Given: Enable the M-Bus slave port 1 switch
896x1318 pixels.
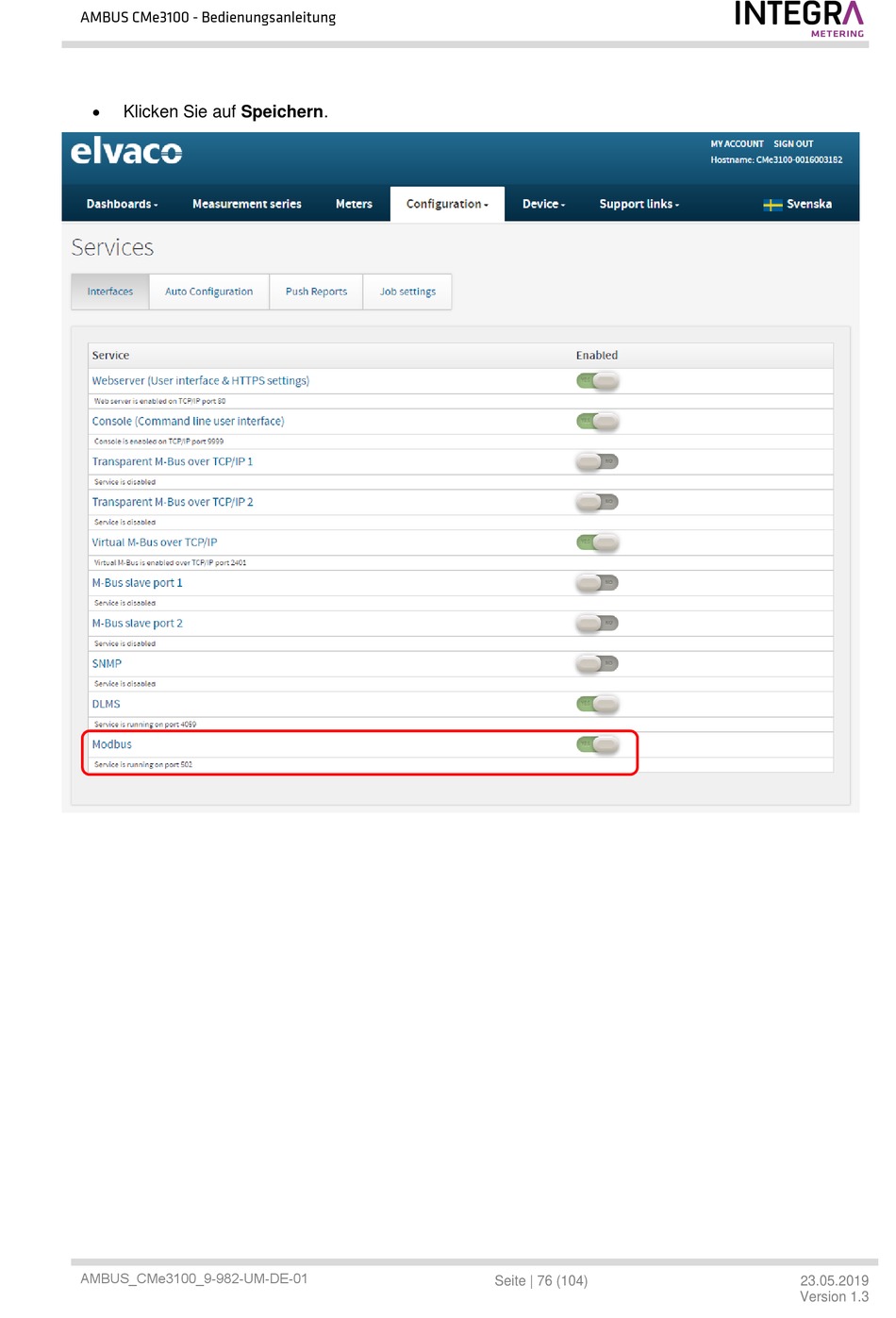Looking at the screenshot, I should [597, 583].
